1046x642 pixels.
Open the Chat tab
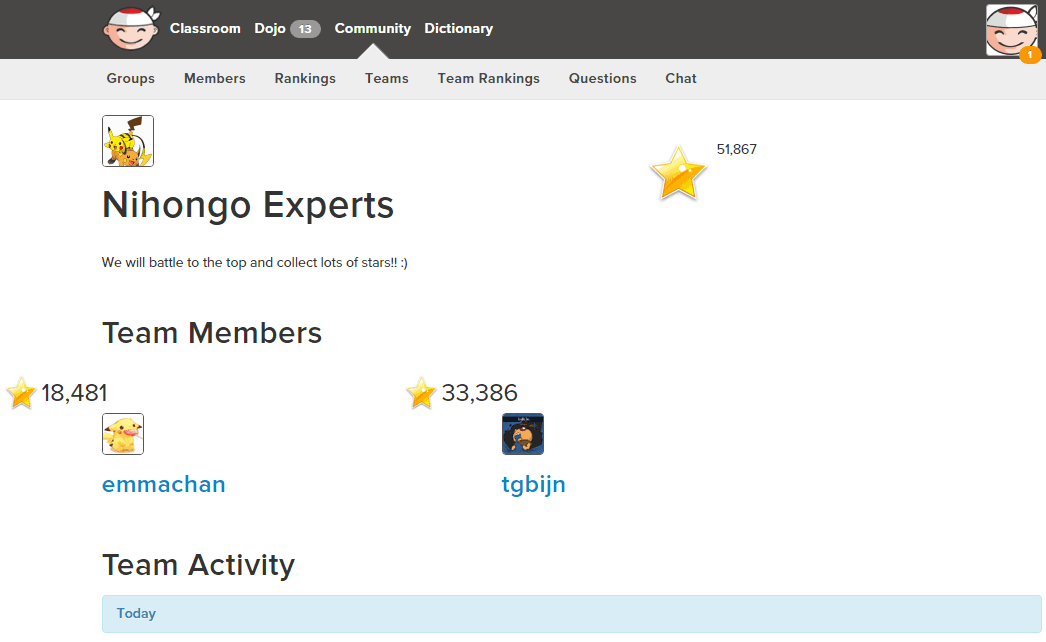pos(680,79)
